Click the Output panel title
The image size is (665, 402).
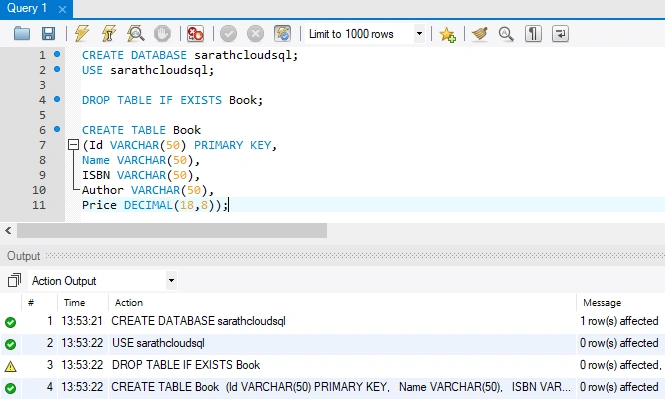click(23, 256)
